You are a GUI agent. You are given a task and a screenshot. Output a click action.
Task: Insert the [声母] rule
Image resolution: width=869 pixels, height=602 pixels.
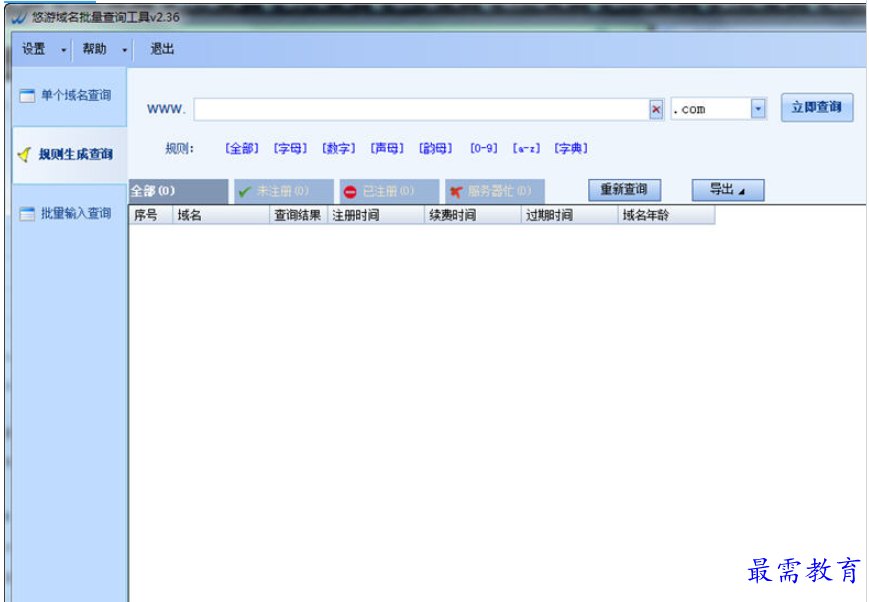click(387, 149)
